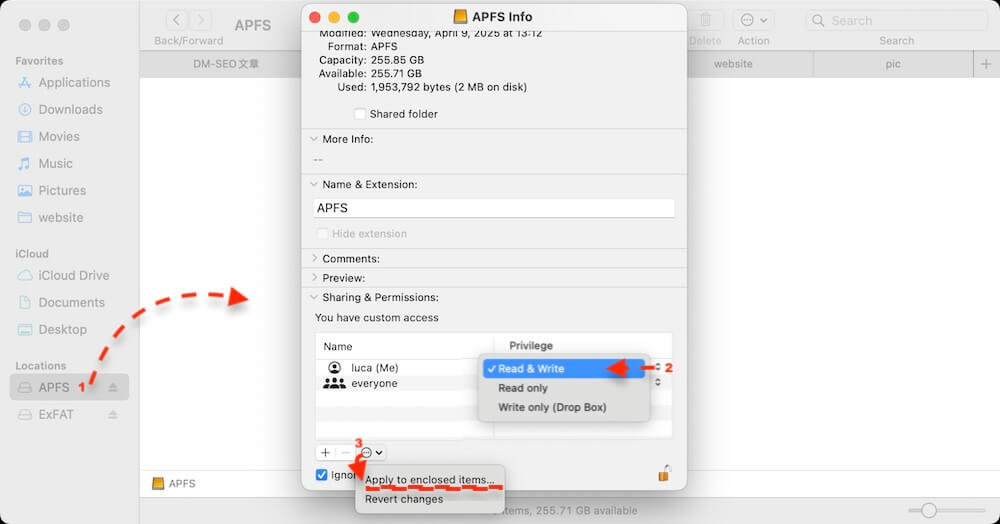The height and width of the screenshot is (524, 1000).
Task: Click Finder Search field
Action: (897, 20)
